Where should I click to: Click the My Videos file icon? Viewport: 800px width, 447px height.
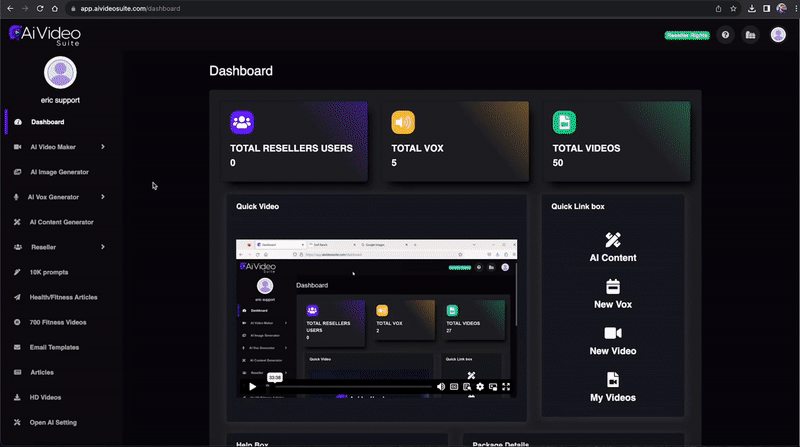point(613,380)
